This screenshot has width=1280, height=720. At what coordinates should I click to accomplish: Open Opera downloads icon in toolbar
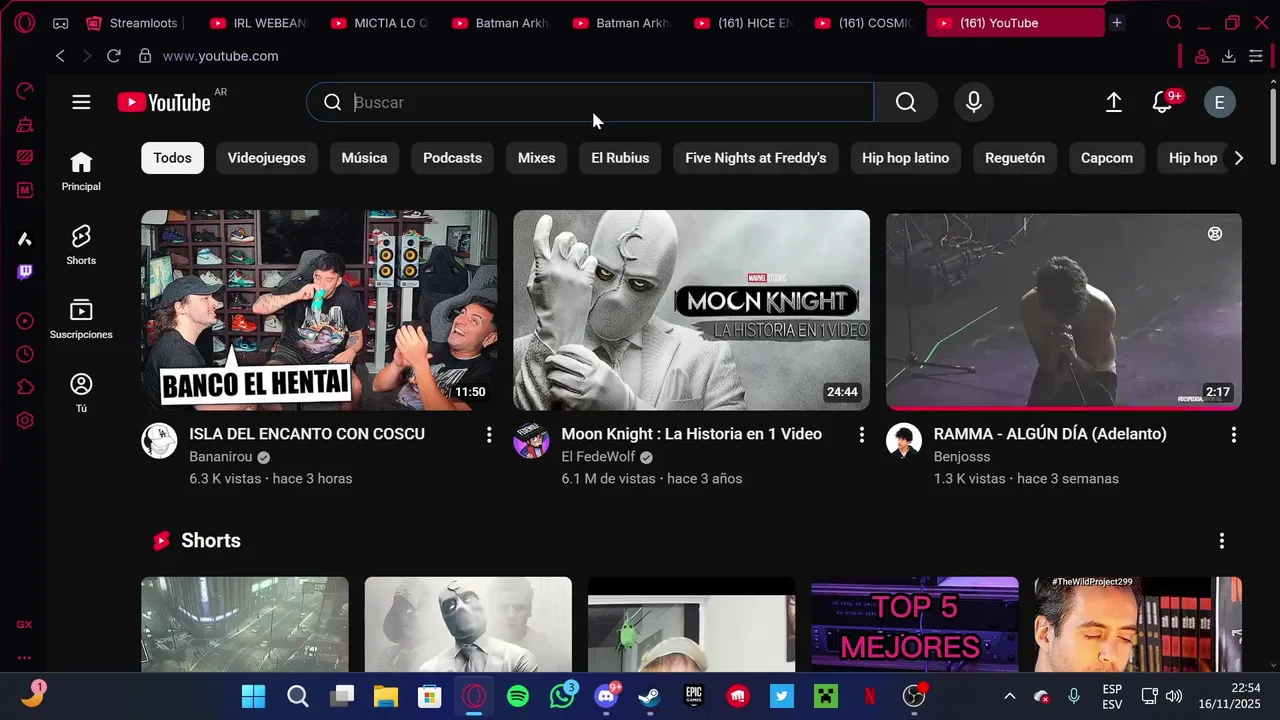point(1229,56)
